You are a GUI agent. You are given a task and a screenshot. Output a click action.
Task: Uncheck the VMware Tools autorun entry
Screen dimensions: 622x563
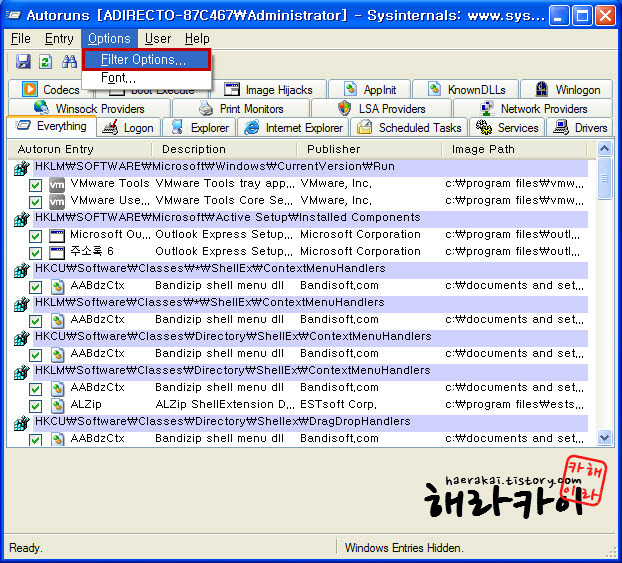pyautogui.click(x=35, y=185)
